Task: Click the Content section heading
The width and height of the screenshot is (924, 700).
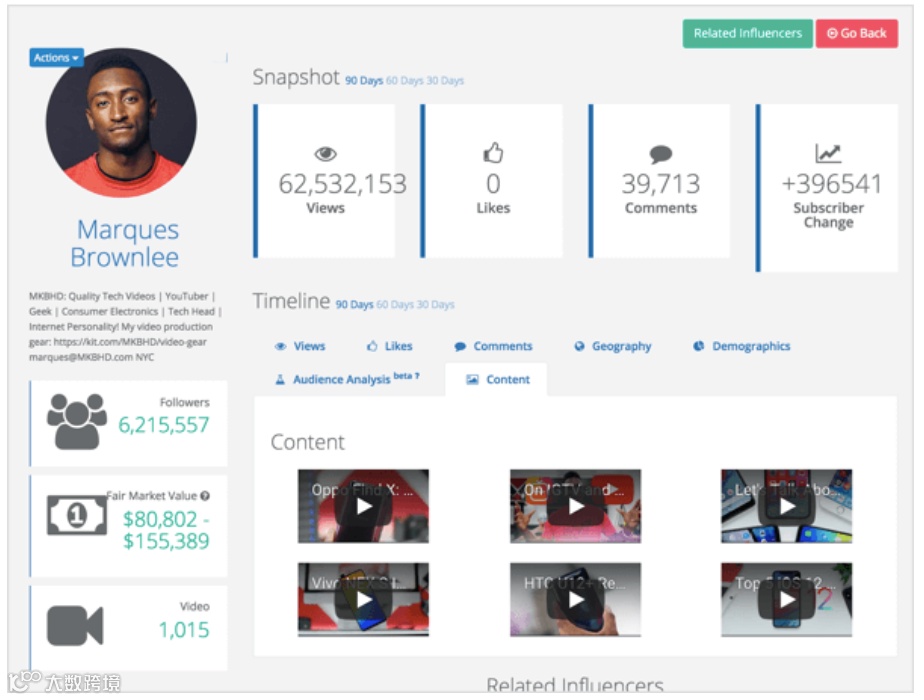Action: point(308,442)
